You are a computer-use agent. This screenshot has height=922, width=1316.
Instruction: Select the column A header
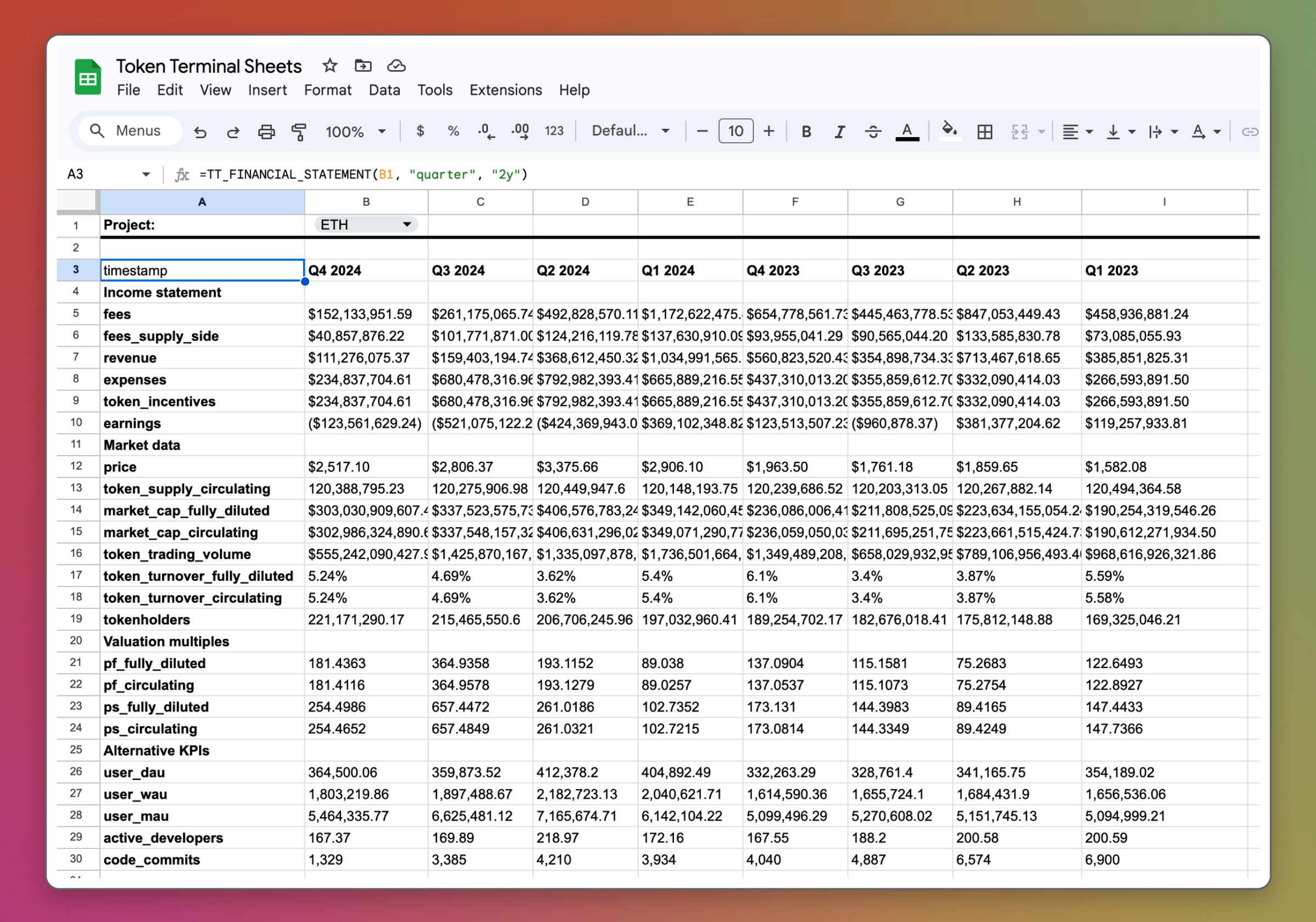click(x=202, y=202)
